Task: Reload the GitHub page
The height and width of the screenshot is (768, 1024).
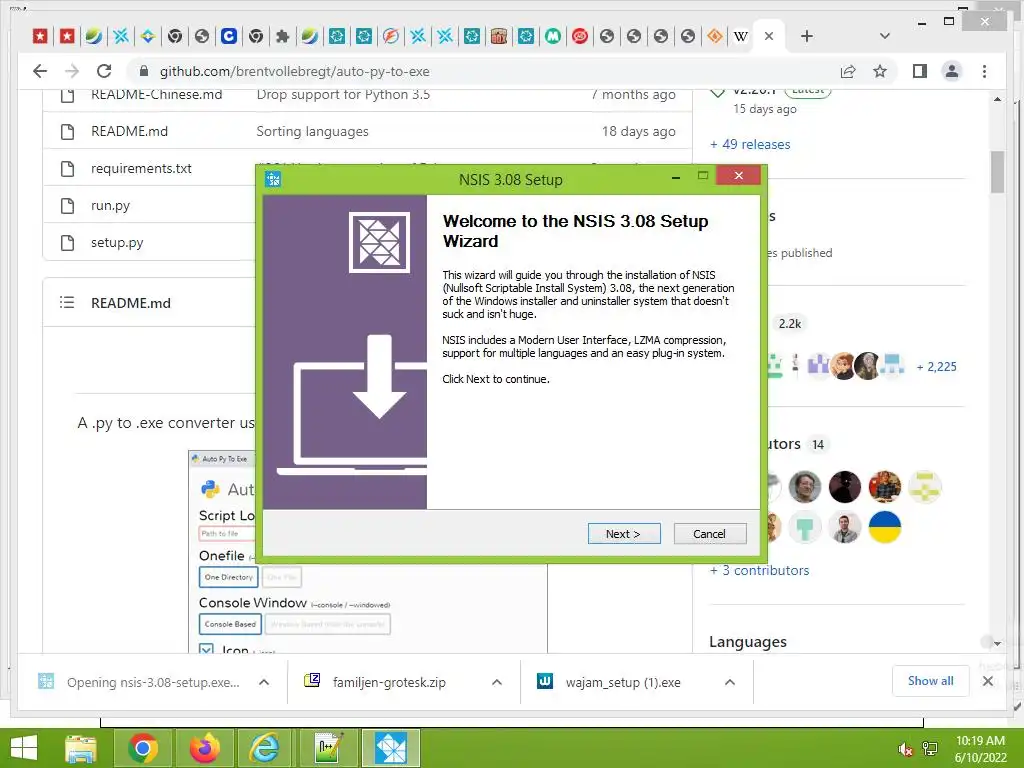Action: tap(104, 71)
